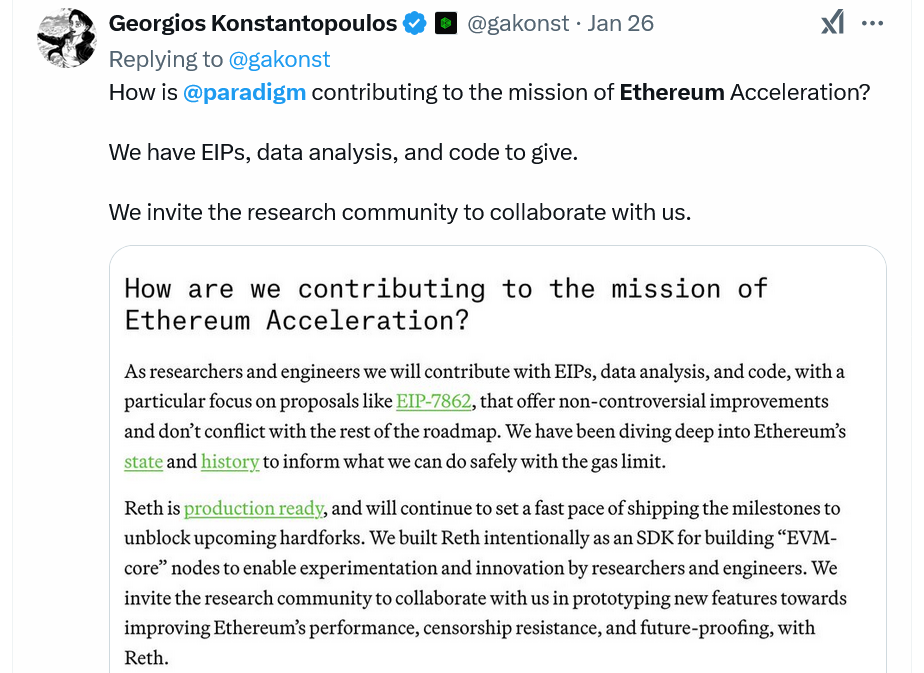The width and height of the screenshot is (924, 673).
Task: Click the embedded article heading about Ethereum Acceleration
Action: click(445, 304)
